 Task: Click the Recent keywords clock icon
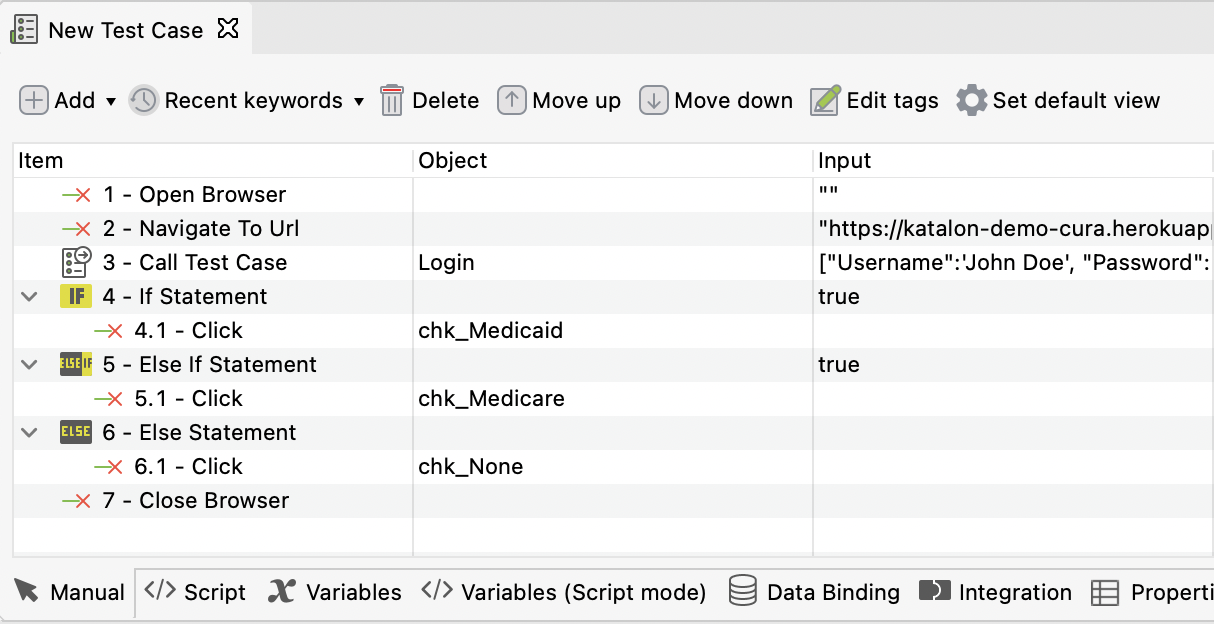[144, 100]
